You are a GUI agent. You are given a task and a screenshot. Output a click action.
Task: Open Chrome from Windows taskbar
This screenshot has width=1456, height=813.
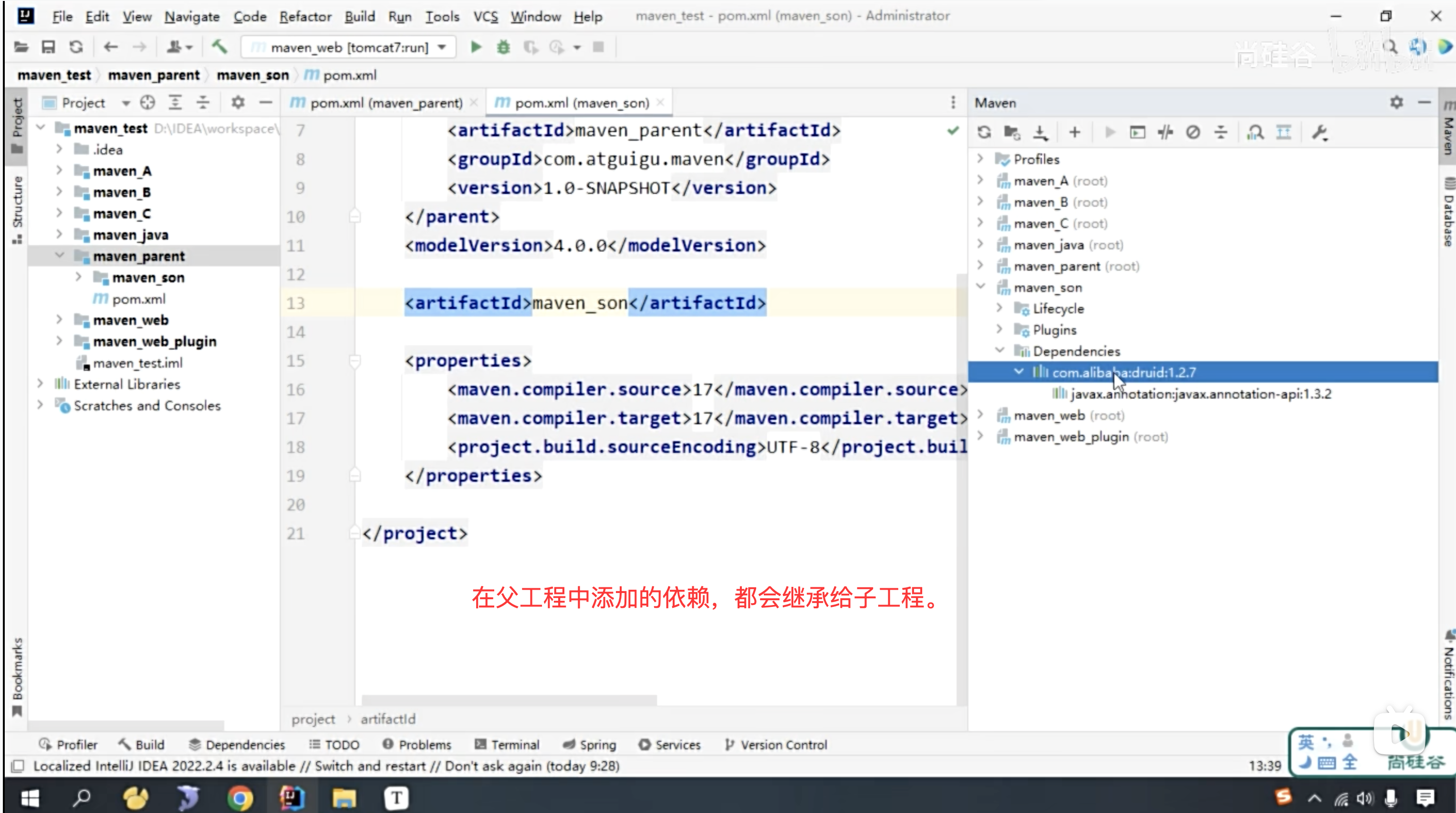[x=239, y=798]
